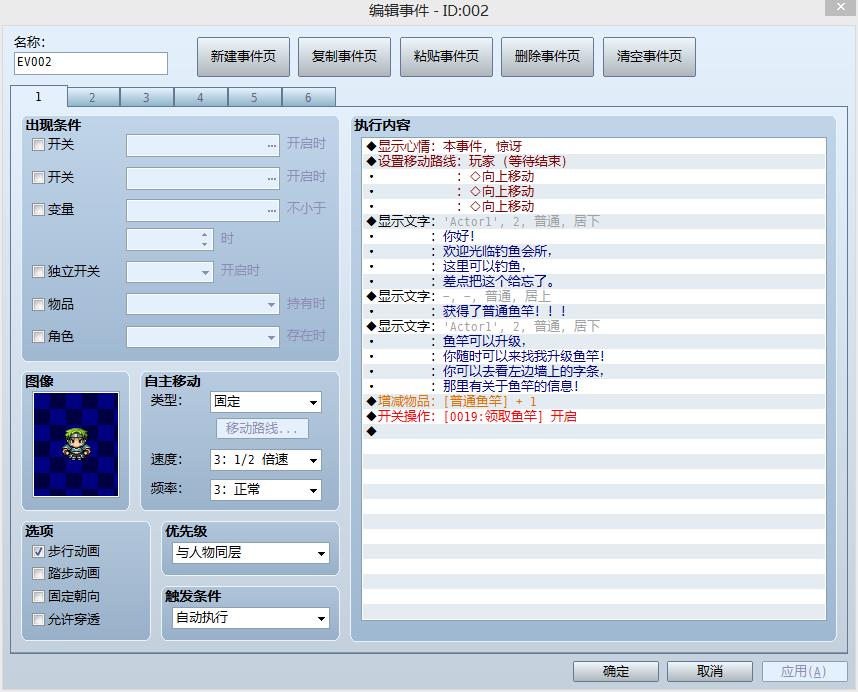Cancel with the 取消 button

(710, 671)
